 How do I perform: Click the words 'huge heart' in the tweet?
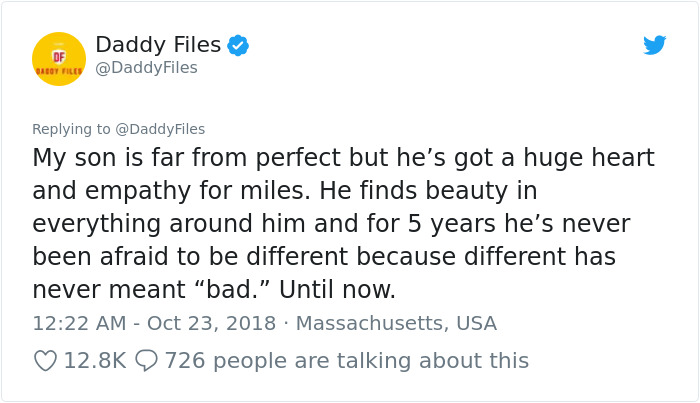[x=580, y=158]
